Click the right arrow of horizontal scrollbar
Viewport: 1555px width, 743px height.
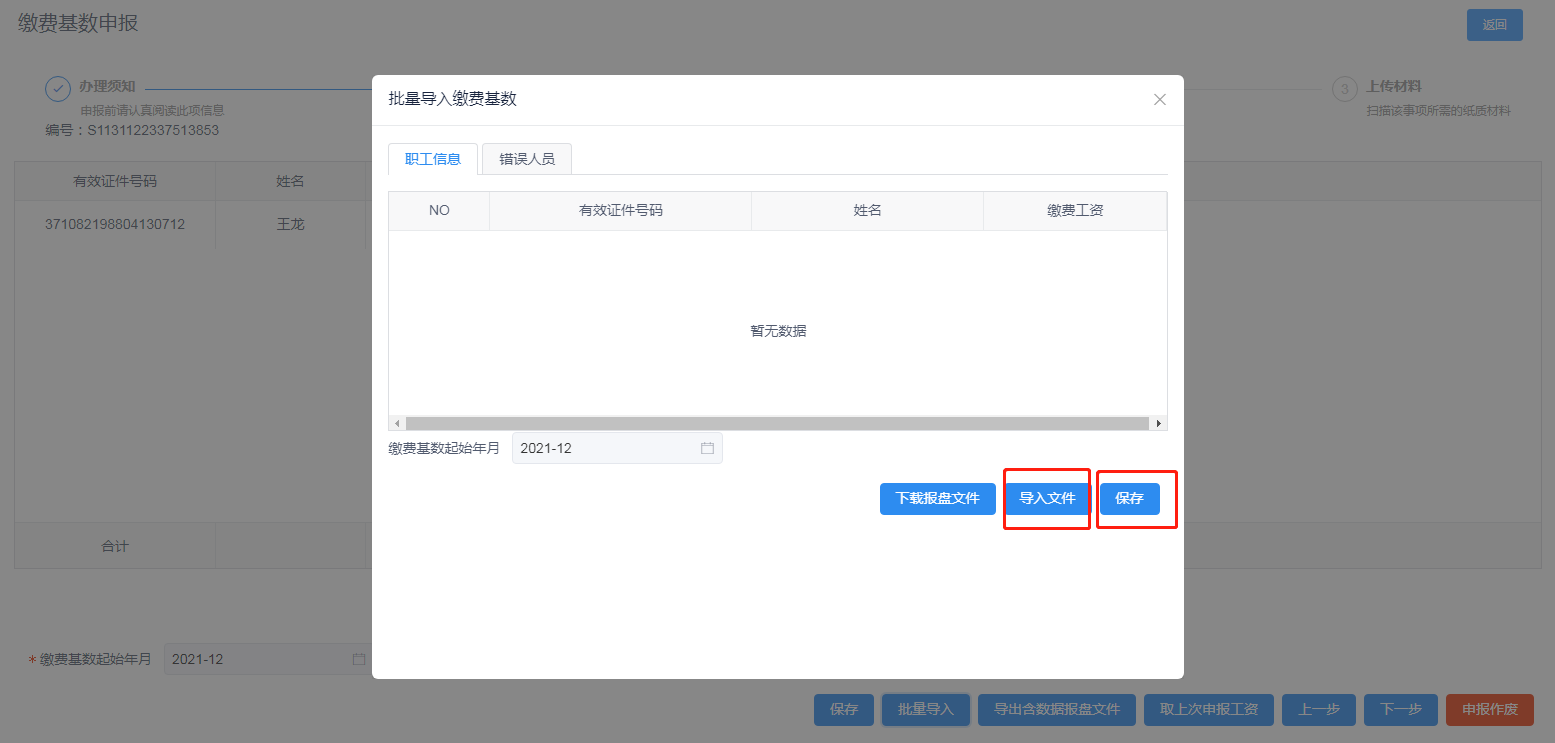[1158, 423]
